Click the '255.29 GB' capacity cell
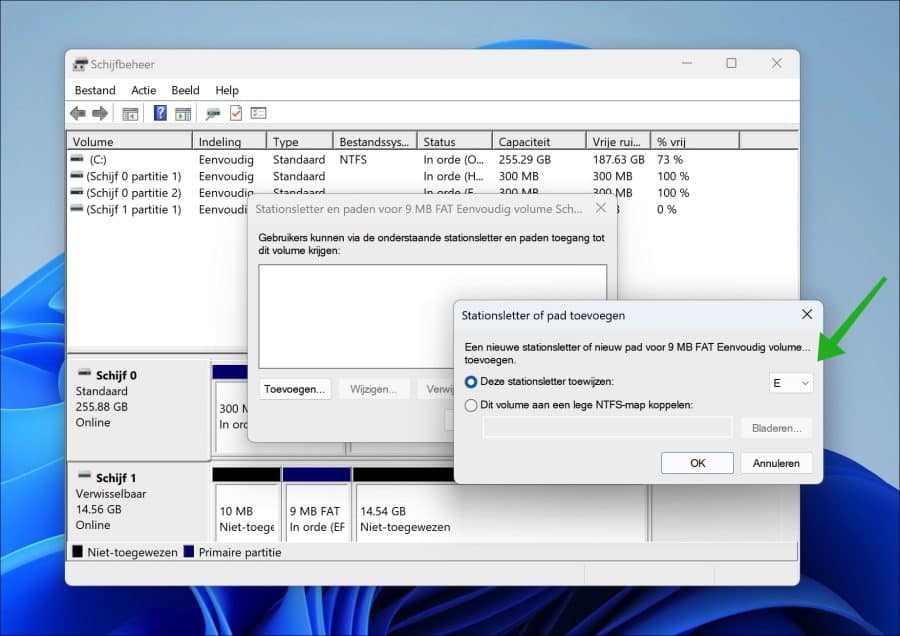This screenshot has width=900, height=636. pyautogui.click(x=524, y=159)
